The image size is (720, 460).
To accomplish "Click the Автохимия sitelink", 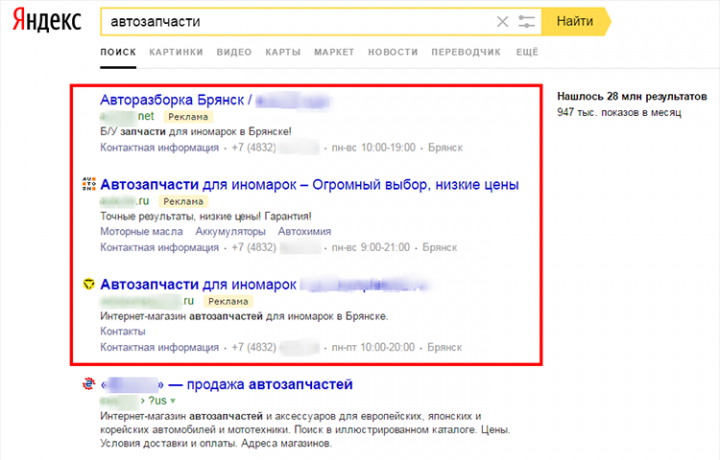I will [304, 231].
